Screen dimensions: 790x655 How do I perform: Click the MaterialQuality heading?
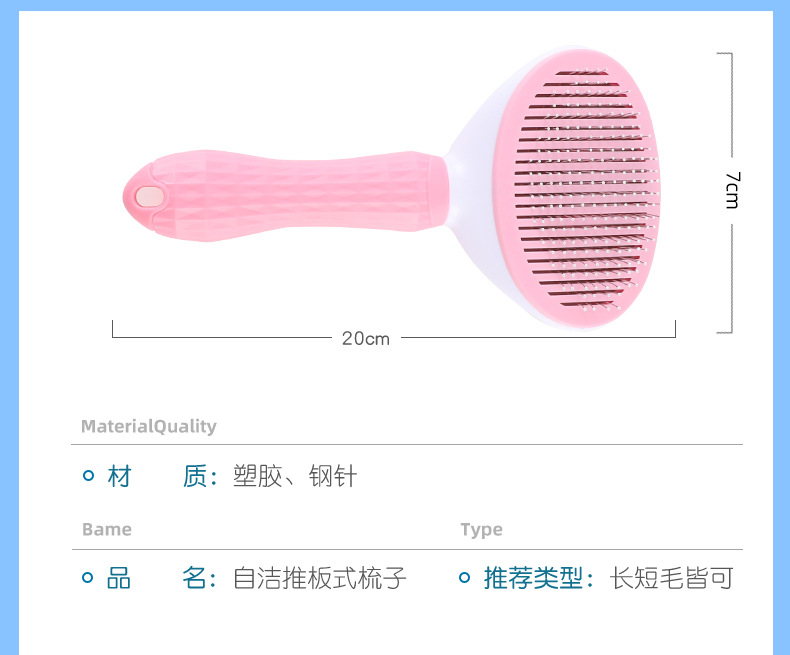(x=149, y=426)
